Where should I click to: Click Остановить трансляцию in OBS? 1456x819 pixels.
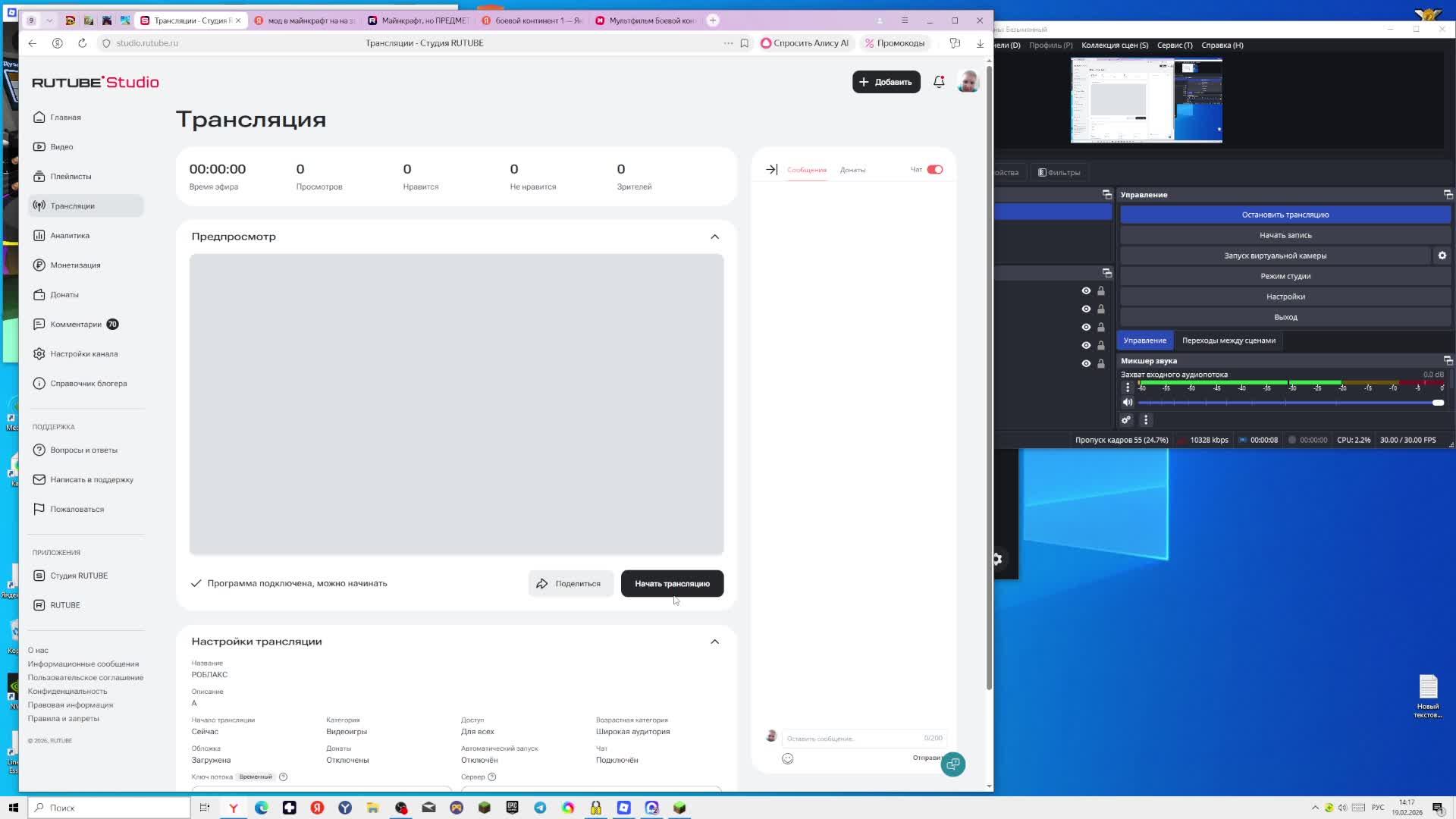pyautogui.click(x=1285, y=215)
